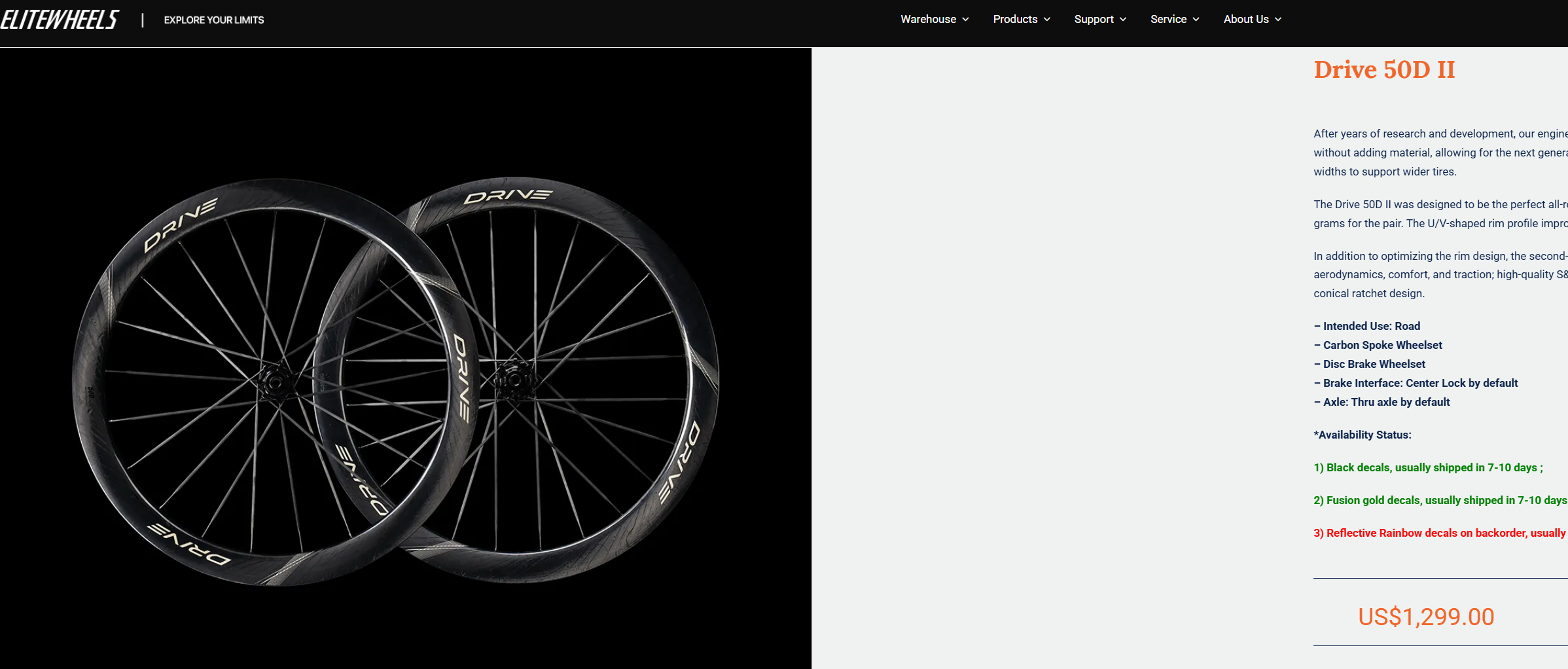
Task: Expand the Products dropdown chevron
Action: pyautogui.click(x=1047, y=20)
